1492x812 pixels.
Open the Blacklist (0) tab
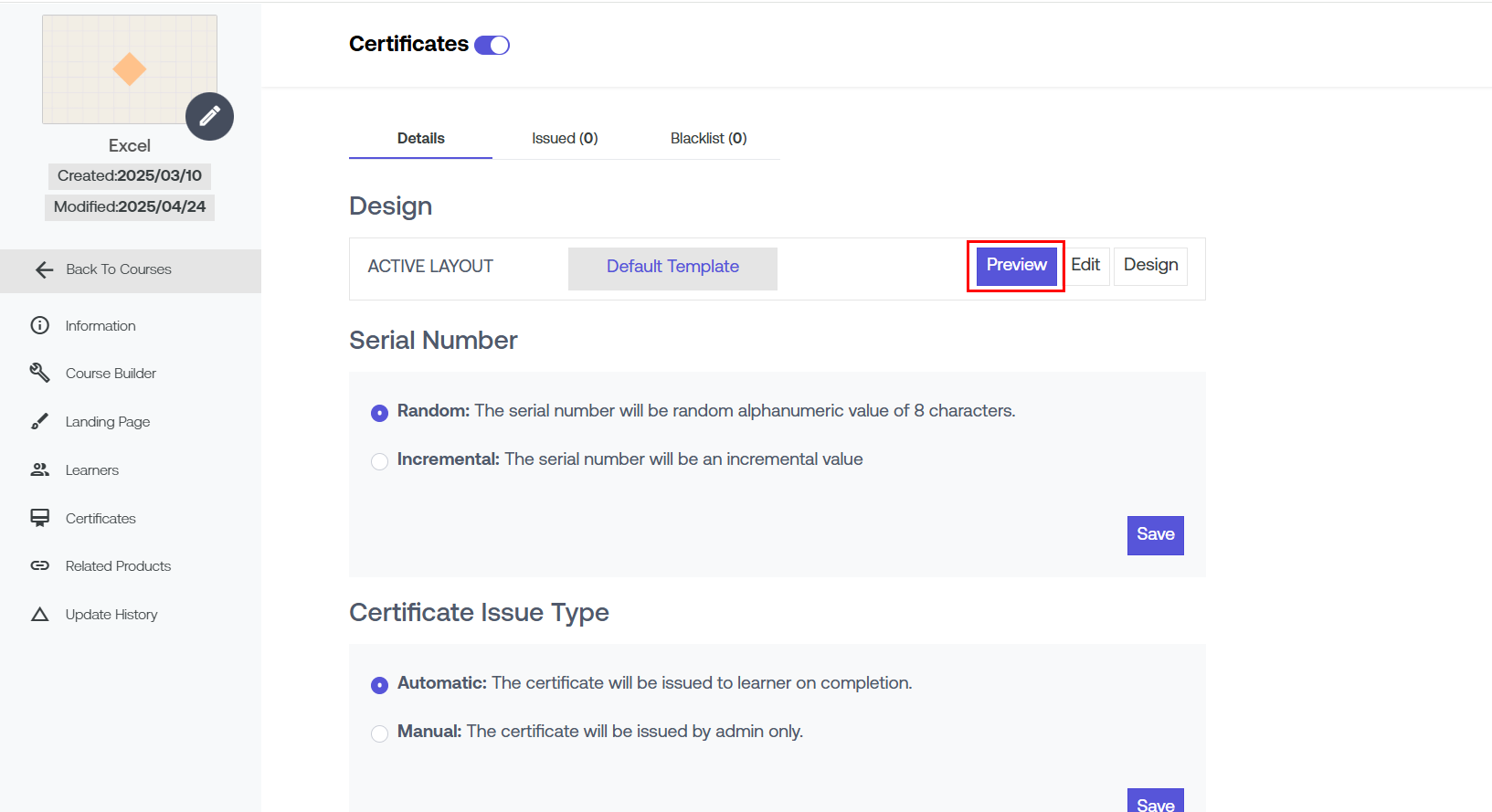coord(708,138)
